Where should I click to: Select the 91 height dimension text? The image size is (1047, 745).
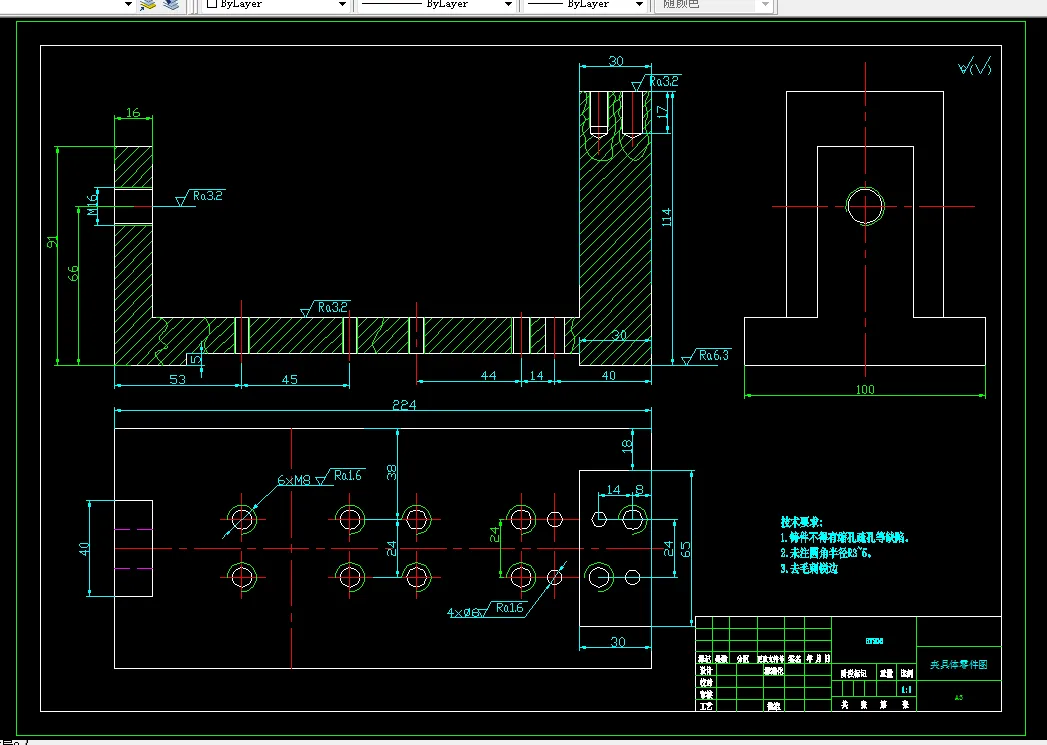point(52,241)
